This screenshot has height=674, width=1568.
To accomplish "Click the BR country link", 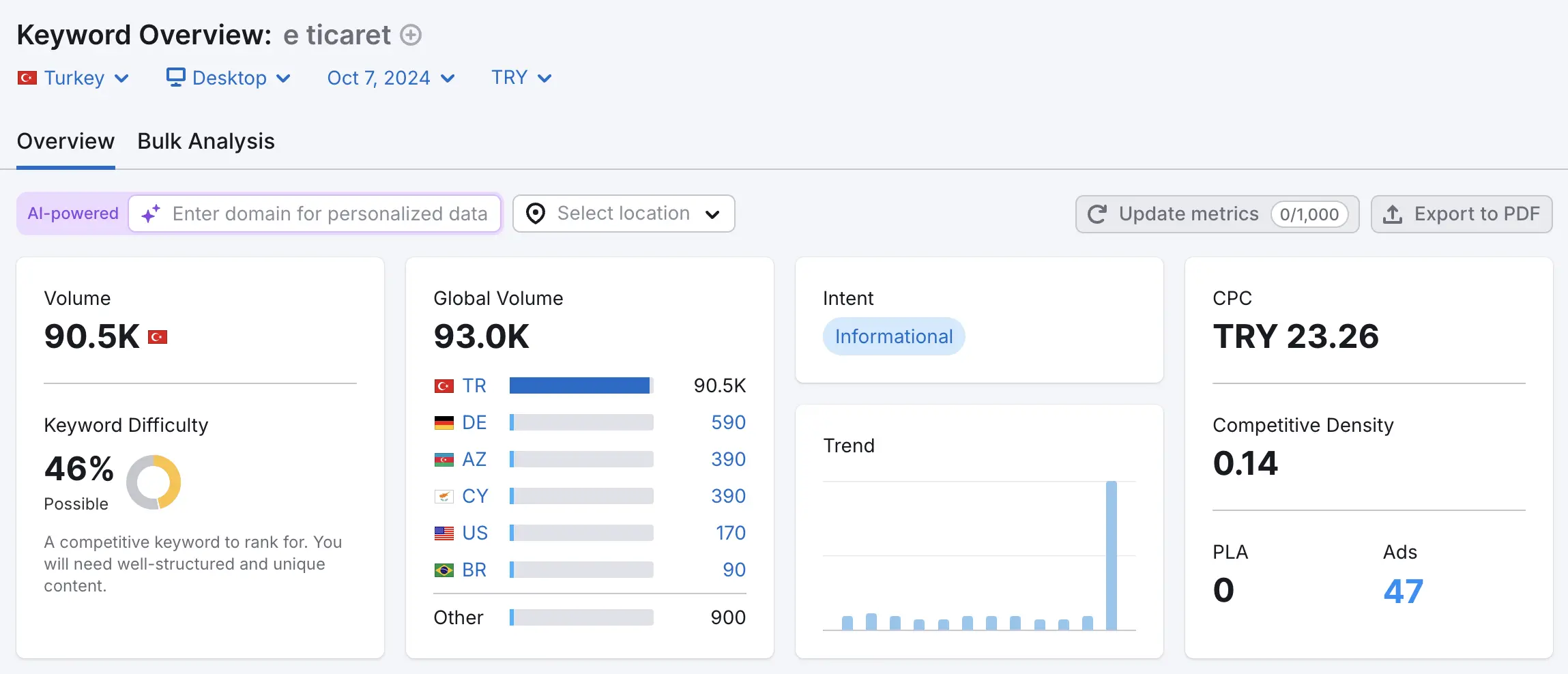I will 474,570.
